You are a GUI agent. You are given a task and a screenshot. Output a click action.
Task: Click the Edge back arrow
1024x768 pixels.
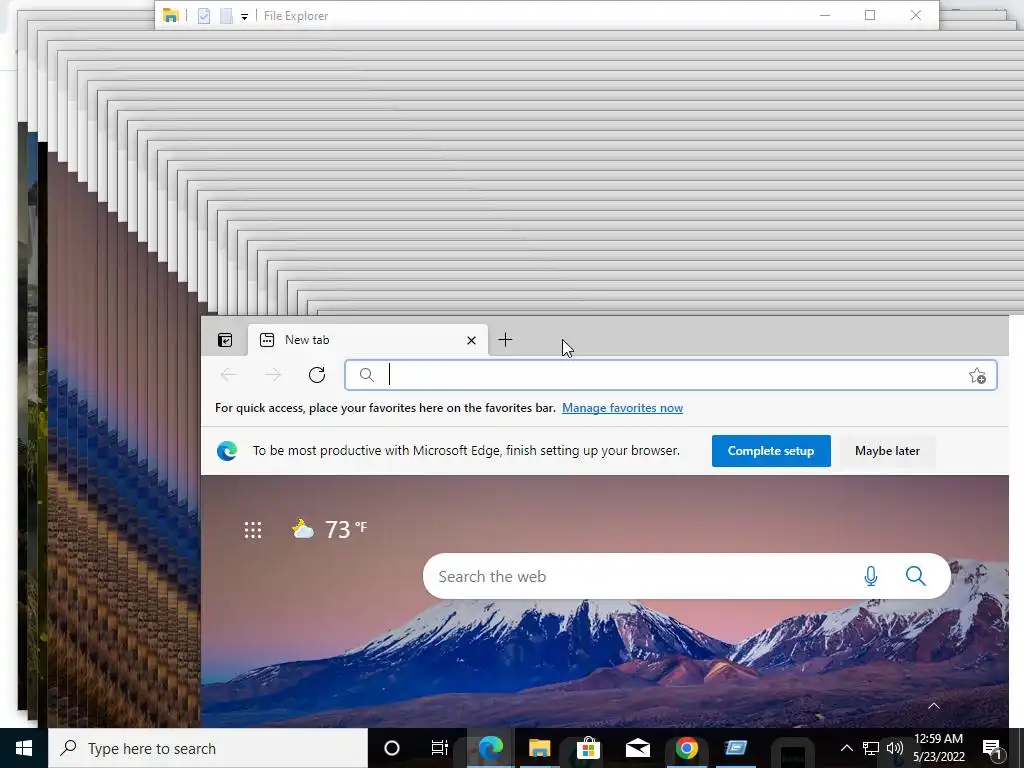(229, 375)
